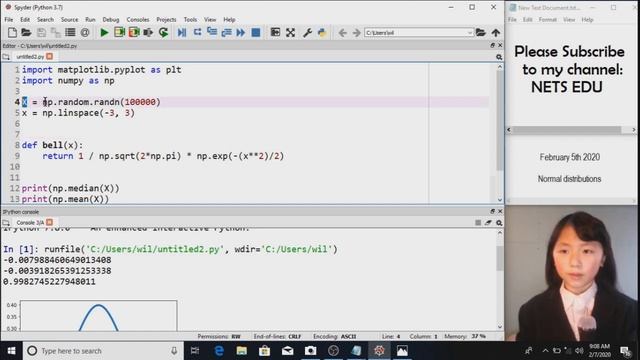Open the file list (Browse tabs) icon
This screenshot has width=640, height=360.
(70, 32)
